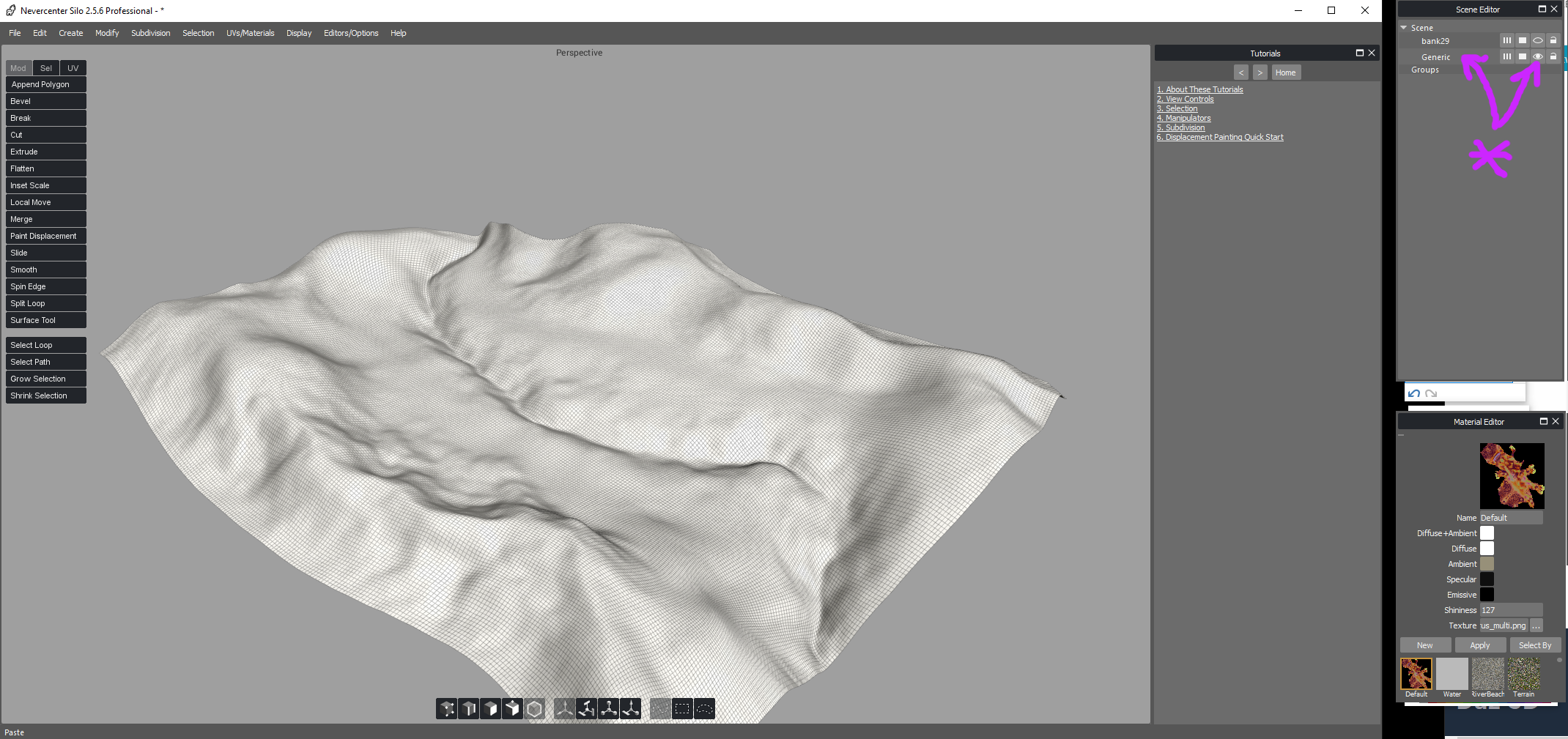Screen dimensions: 1568x739
Task: Lock the Generic object
Action: [1553, 57]
